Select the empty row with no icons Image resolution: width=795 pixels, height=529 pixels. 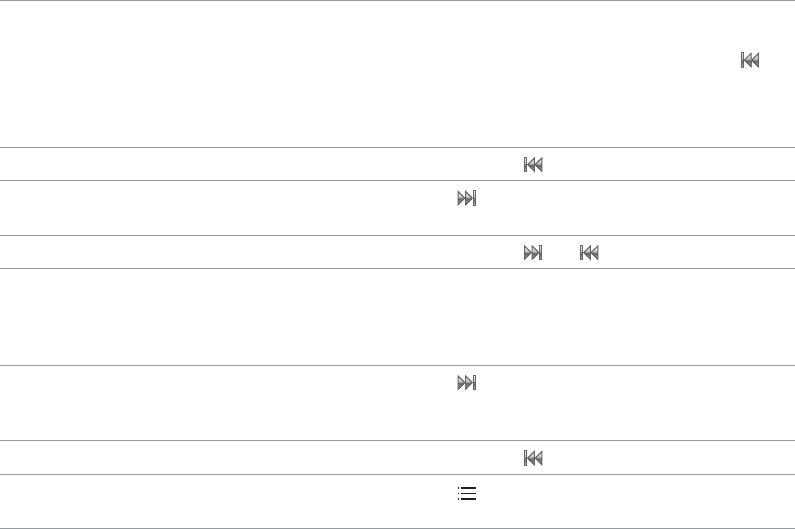[398, 316]
